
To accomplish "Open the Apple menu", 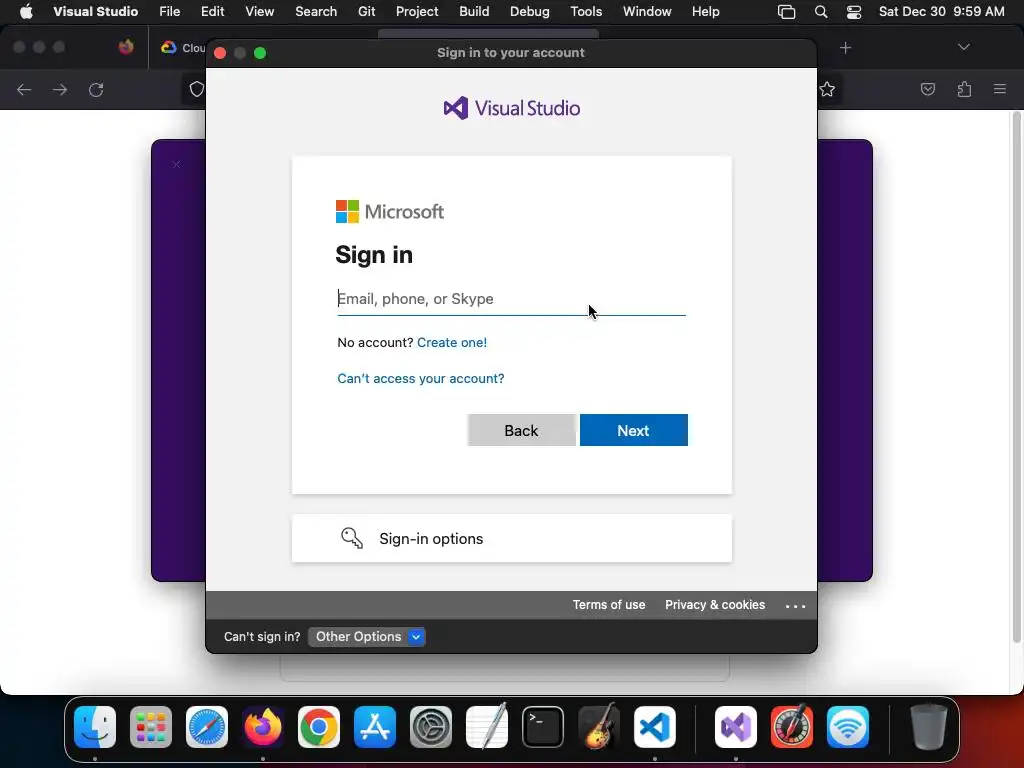I will [x=26, y=12].
